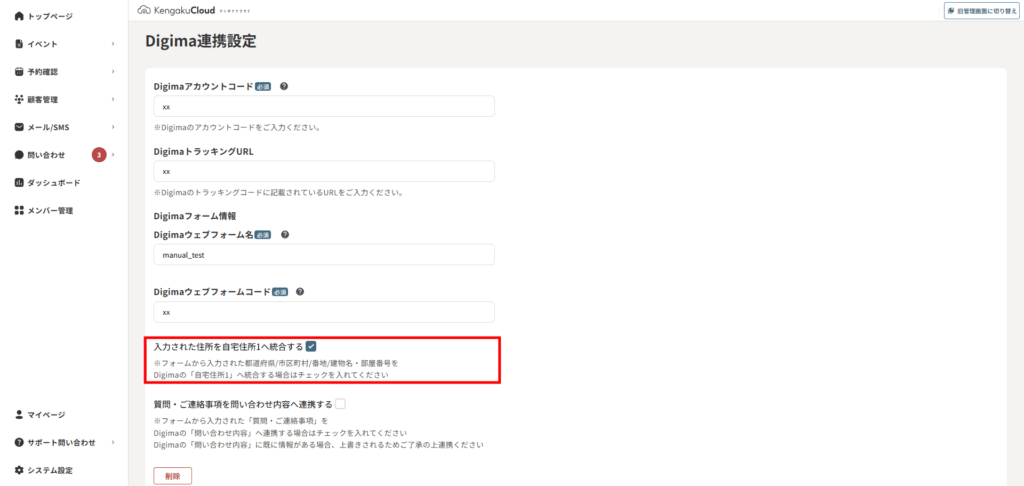
Task: Click the document icon beside イベント
Action: coord(19,44)
